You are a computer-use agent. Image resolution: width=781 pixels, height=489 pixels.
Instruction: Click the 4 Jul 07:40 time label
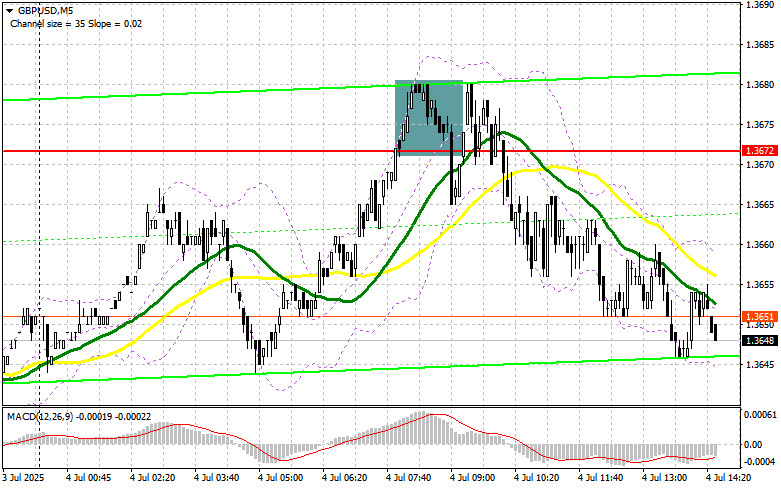[x=408, y=478]
